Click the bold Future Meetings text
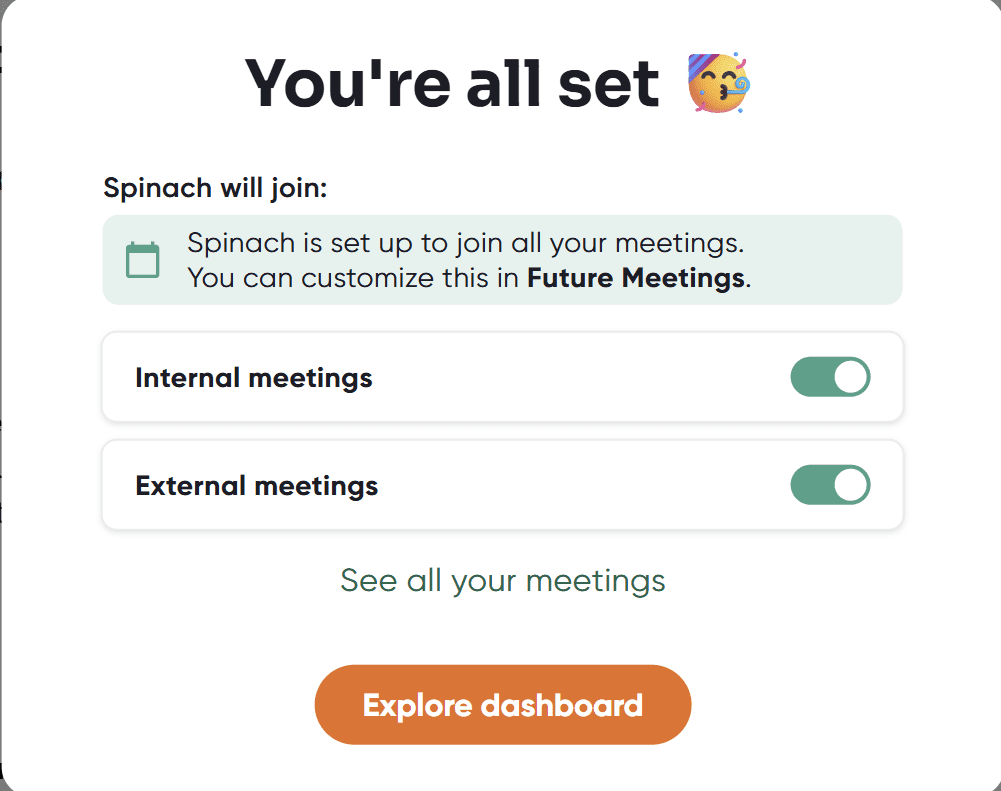The height and width of the screenshot is (791, 1001). coord(636,277)
